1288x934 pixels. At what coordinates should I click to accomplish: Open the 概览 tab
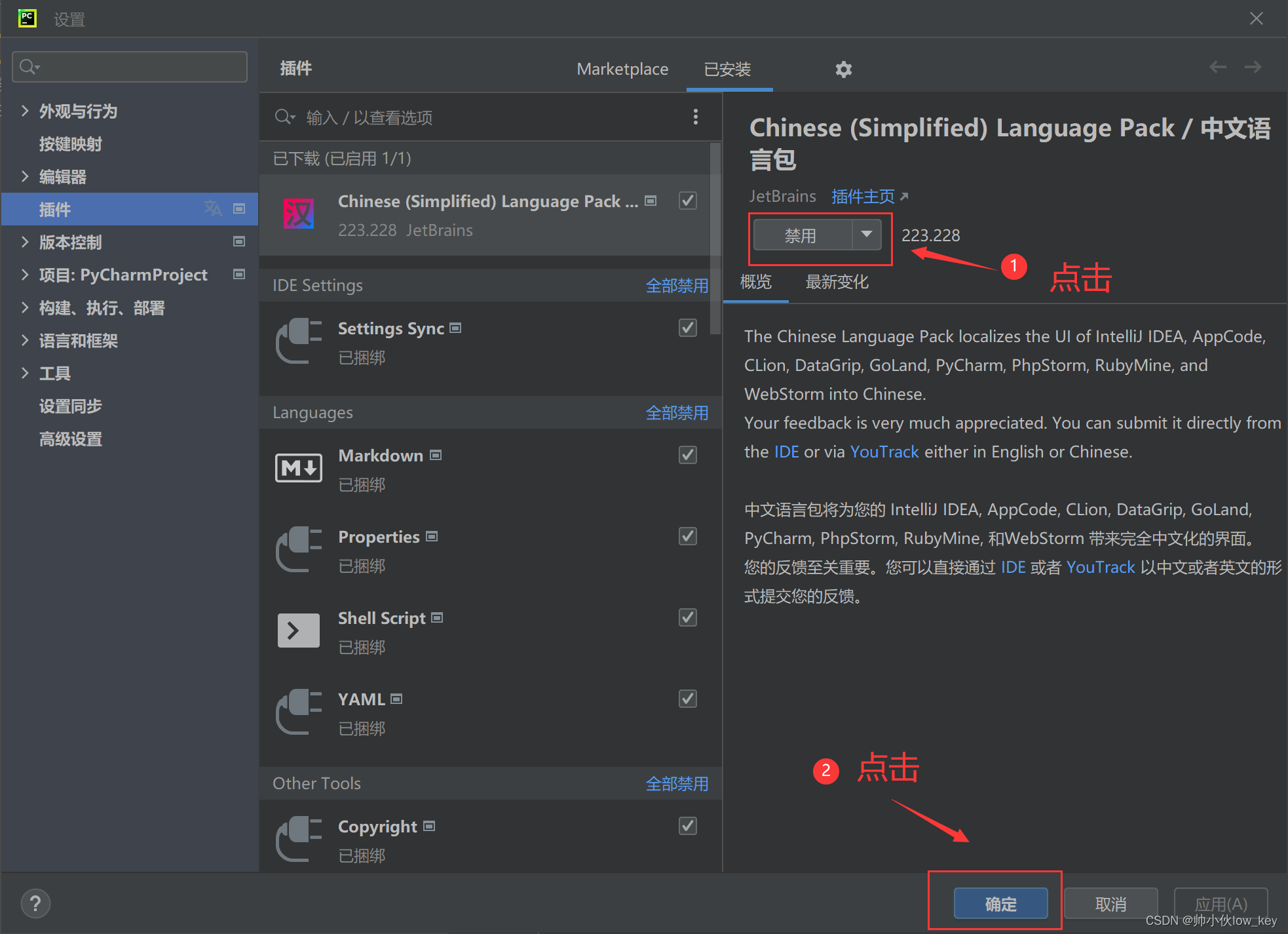coord(756,282)
